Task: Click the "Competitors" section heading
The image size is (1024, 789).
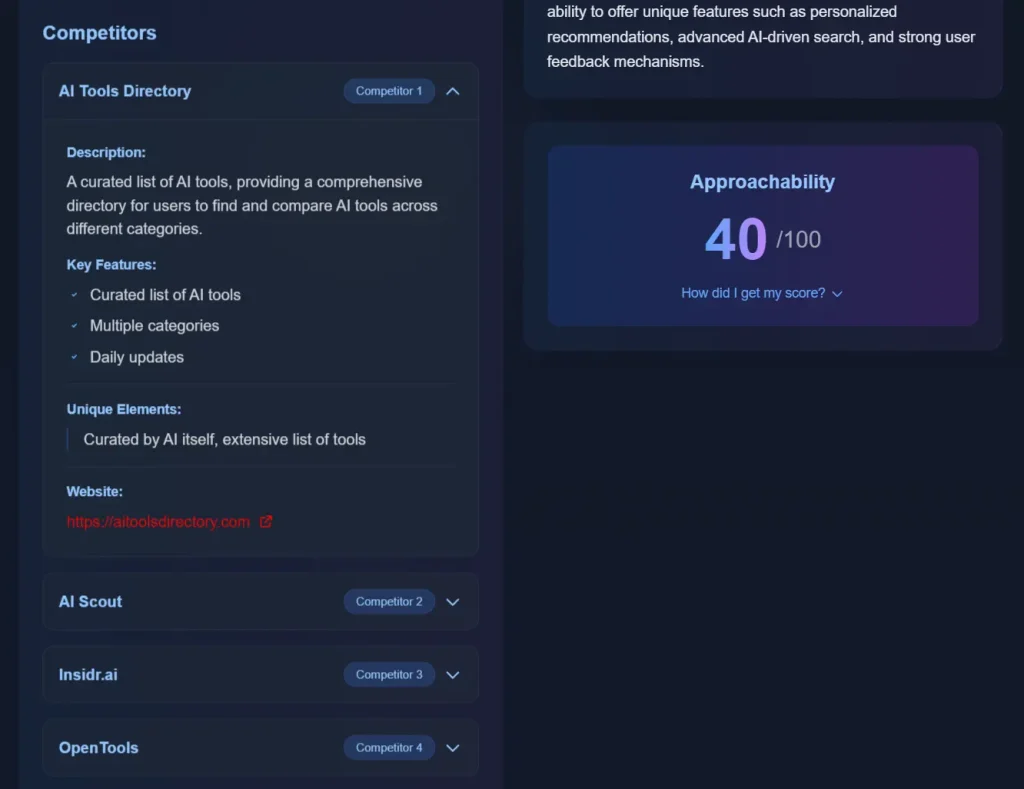Action: (x=99, y=33)
